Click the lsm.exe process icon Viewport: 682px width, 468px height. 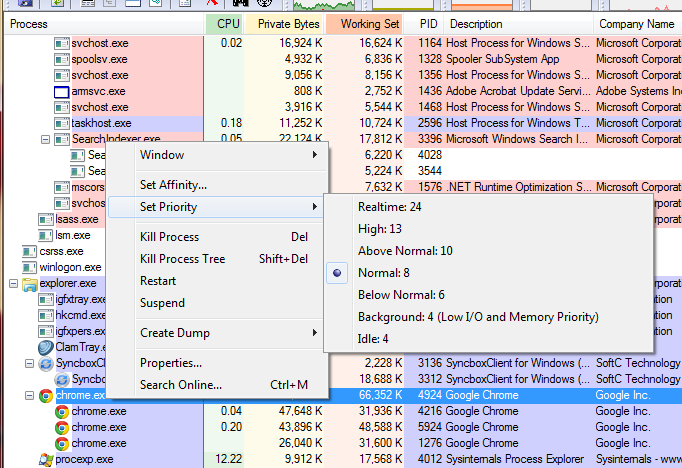pos(46,235)
